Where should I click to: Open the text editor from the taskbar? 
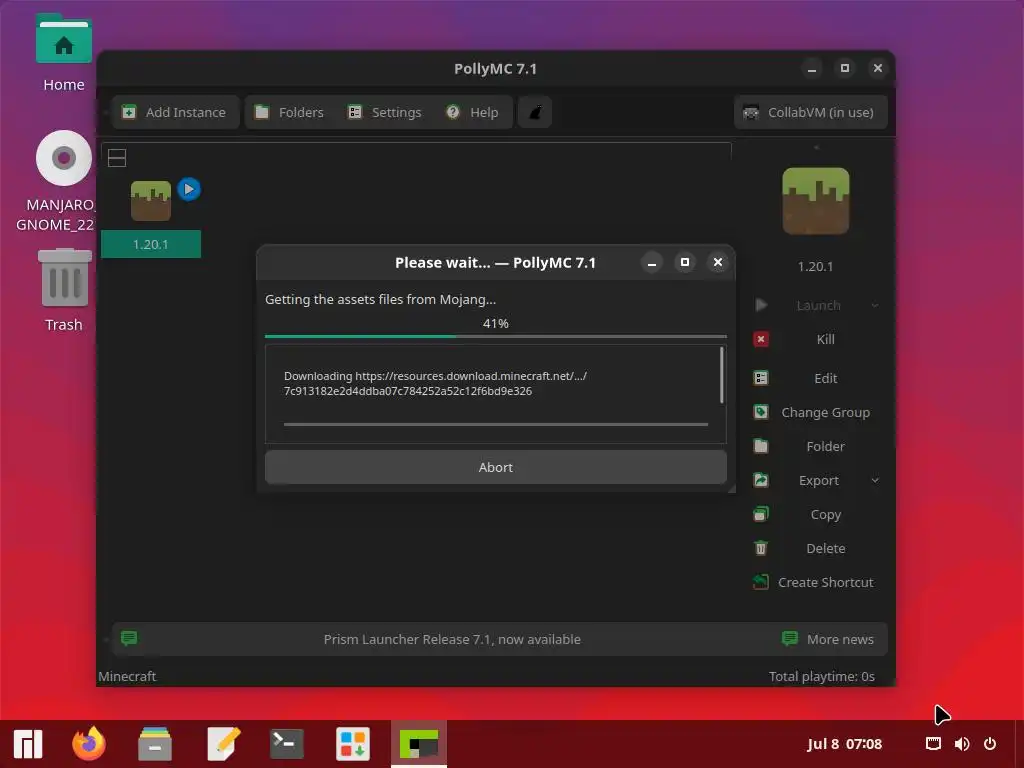pos(223,744)
